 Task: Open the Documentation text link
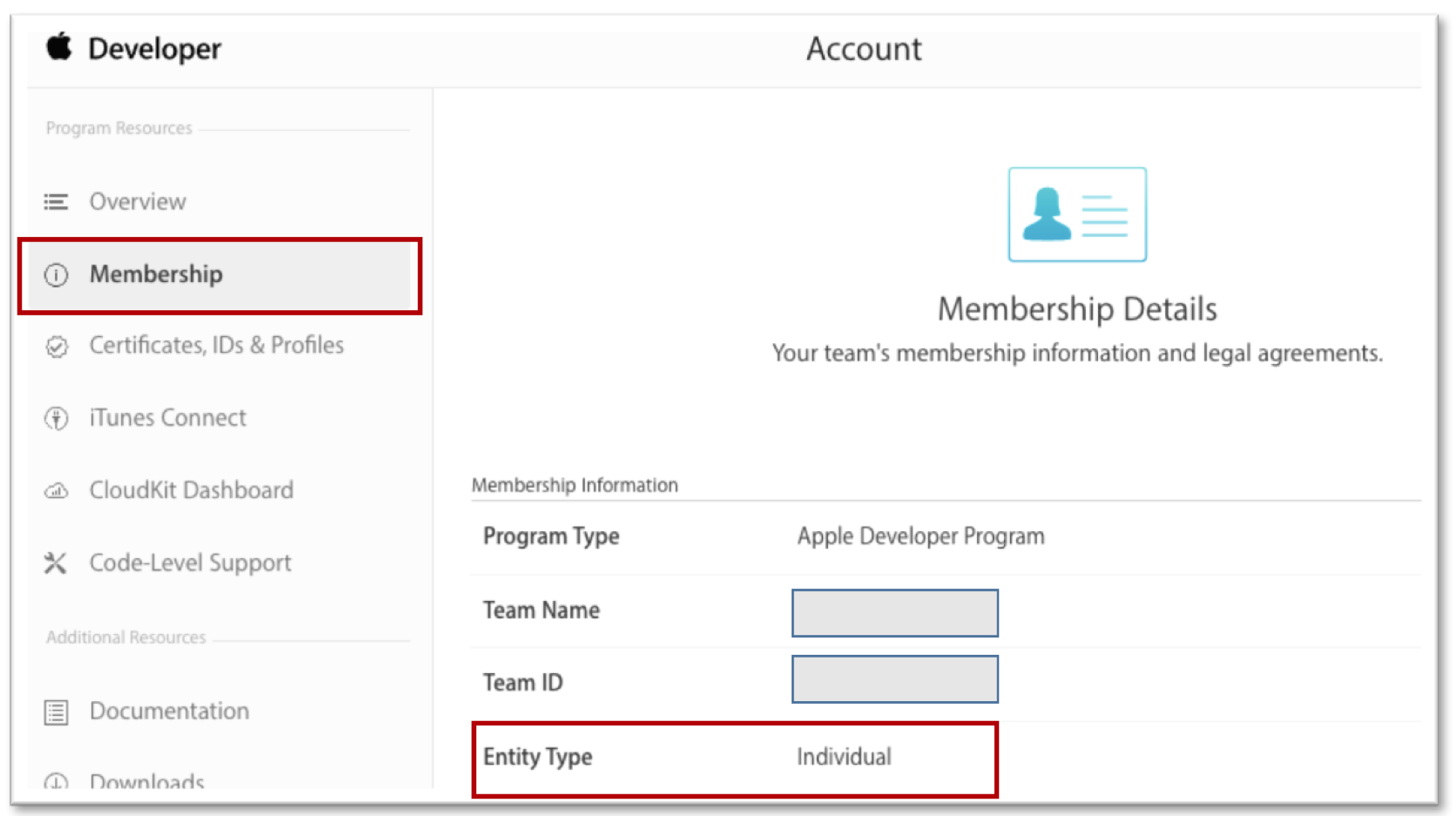coord(169,711)
